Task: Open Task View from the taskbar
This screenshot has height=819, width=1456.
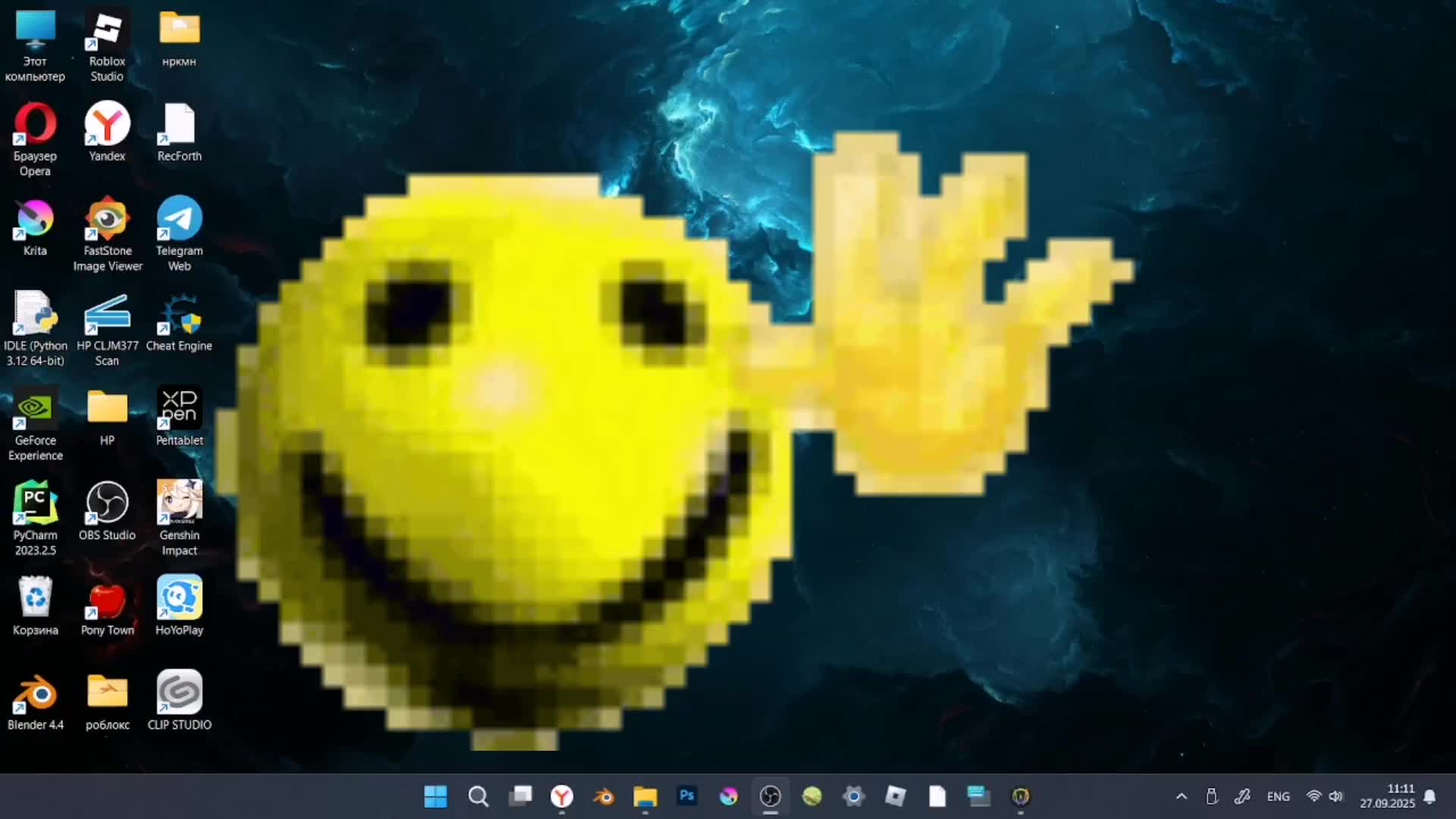Action: pos(520,796)
